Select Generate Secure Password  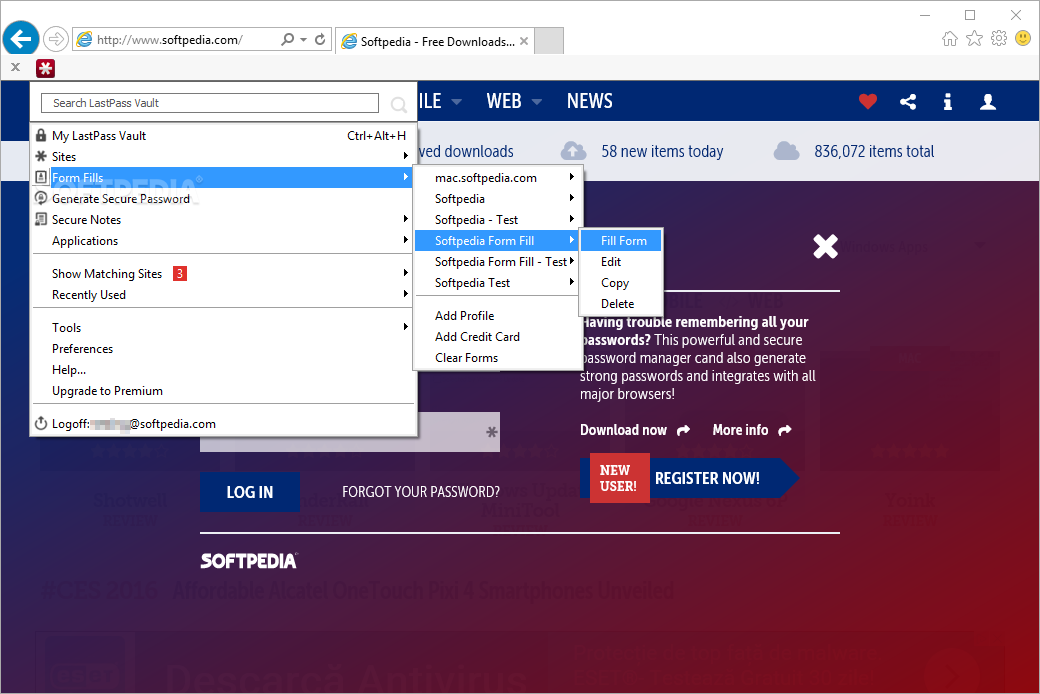coord(224,198)
